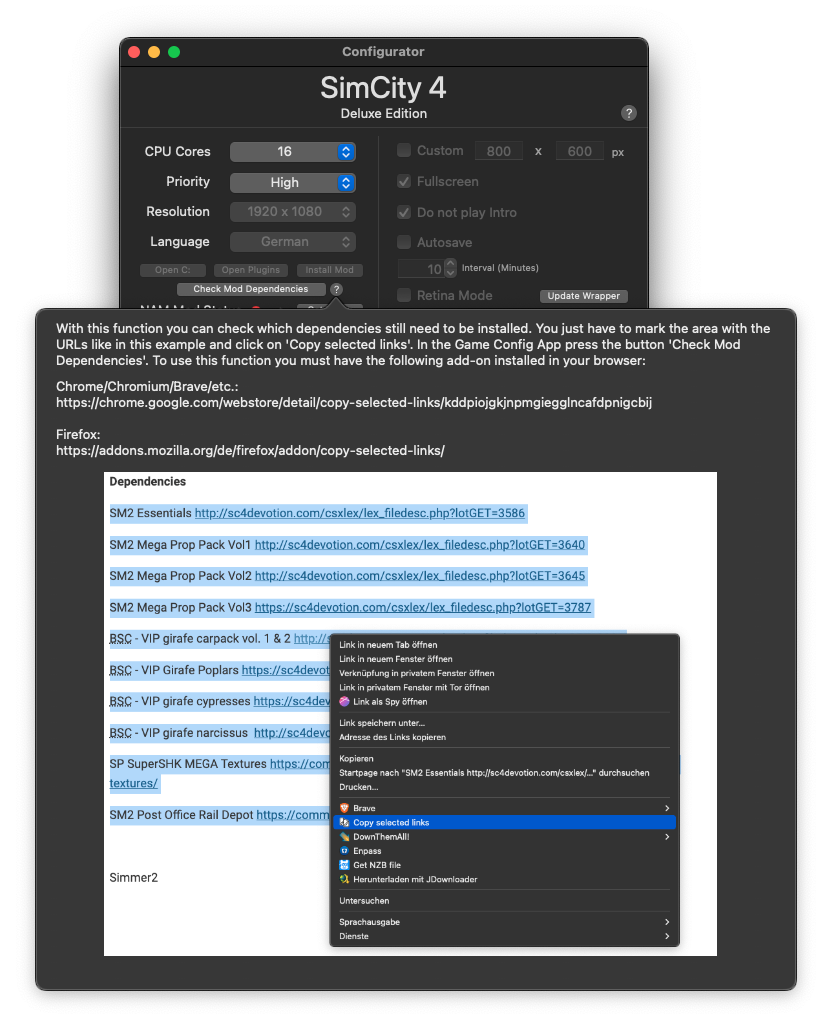Click the Update Wrapper button
832x1030 pixels.
[x=584, y=296]
